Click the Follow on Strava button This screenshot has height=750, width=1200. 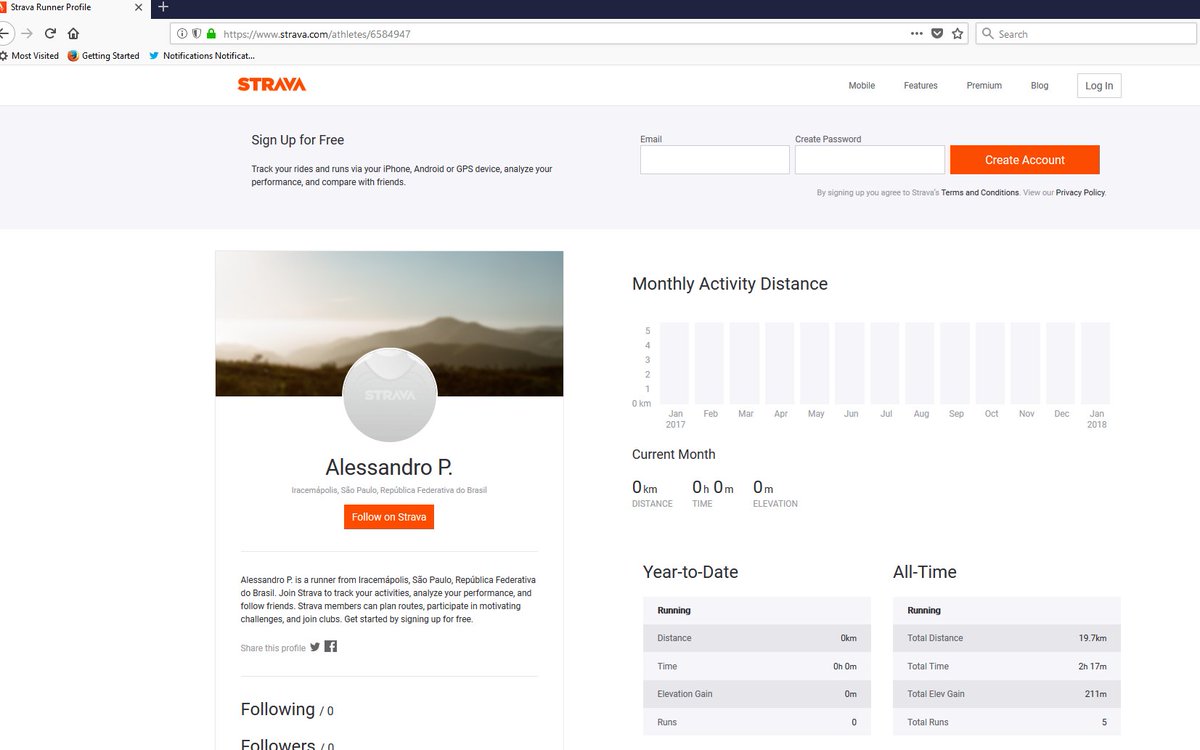click(389, 517)
